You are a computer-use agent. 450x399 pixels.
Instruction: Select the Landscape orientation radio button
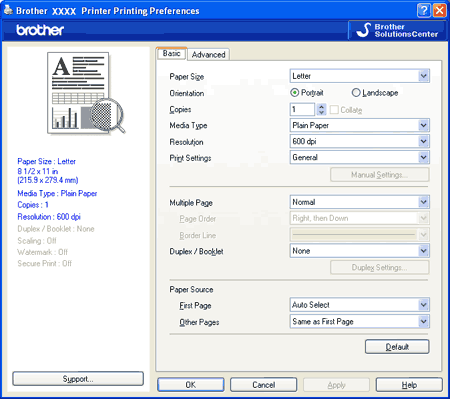(356, 93)
